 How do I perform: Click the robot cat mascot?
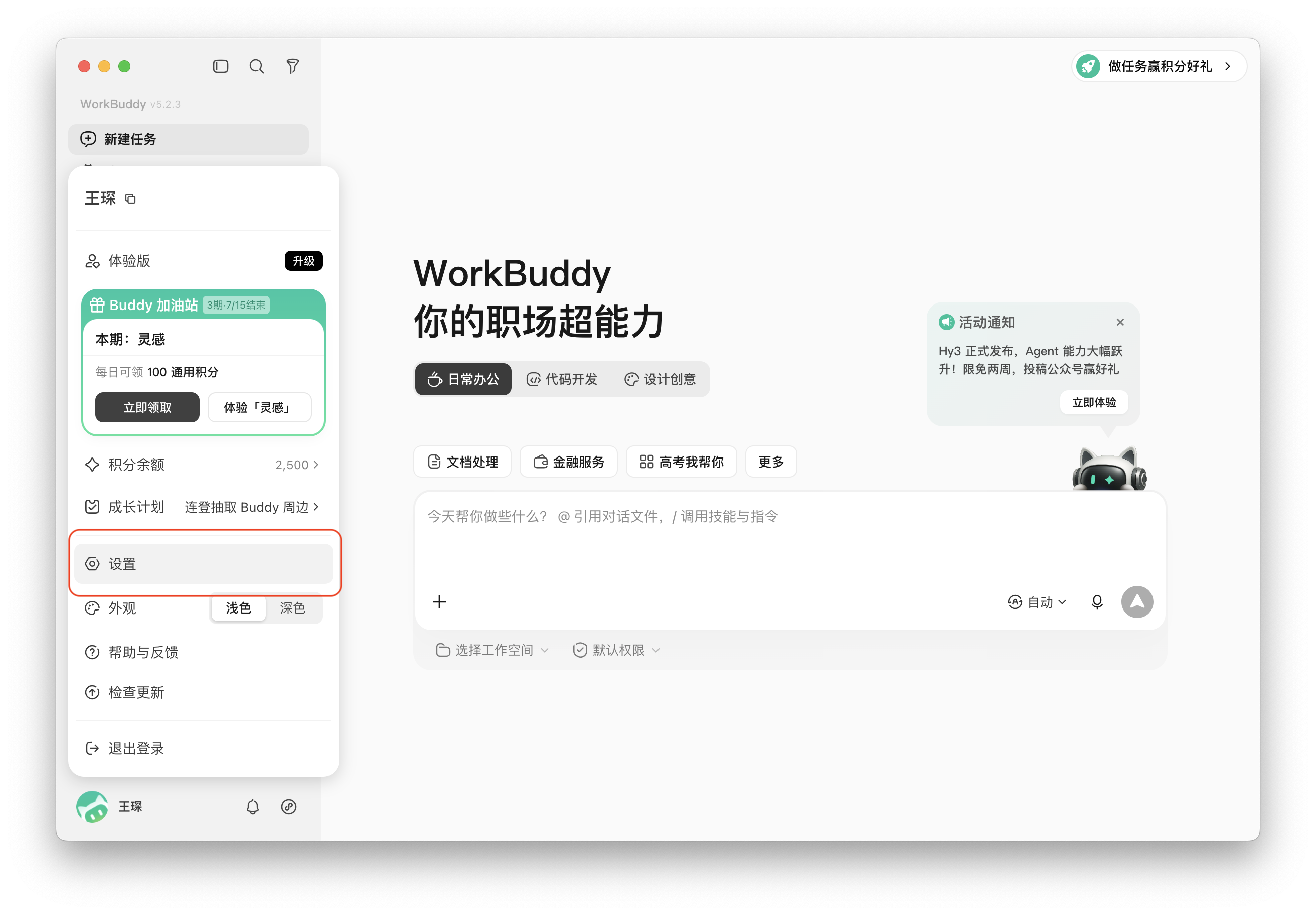pos(1109,469)
